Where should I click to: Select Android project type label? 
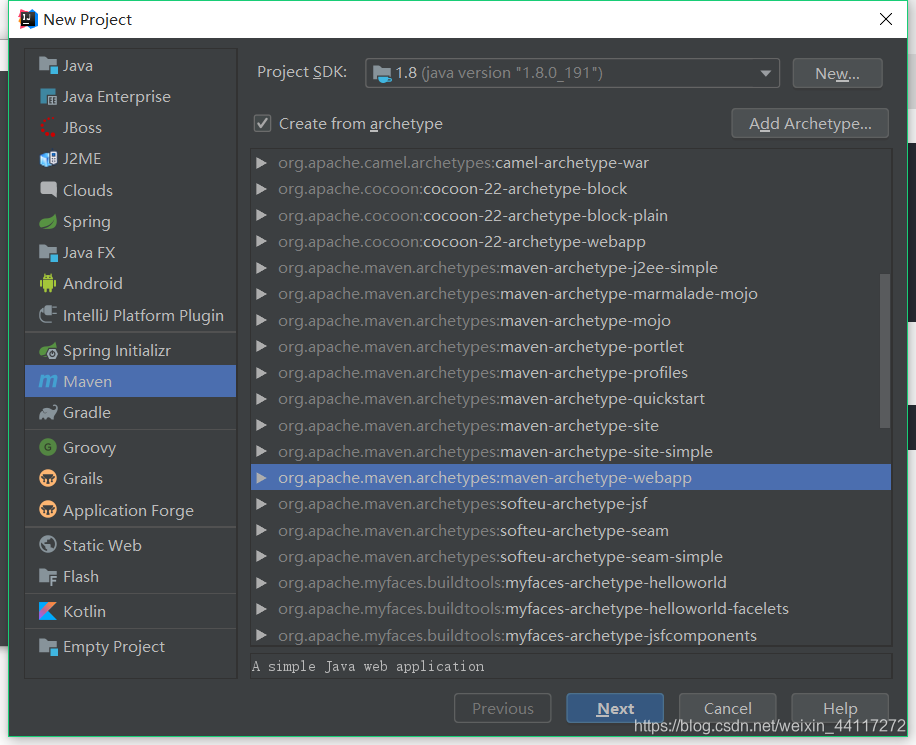(x=93, y=284)
